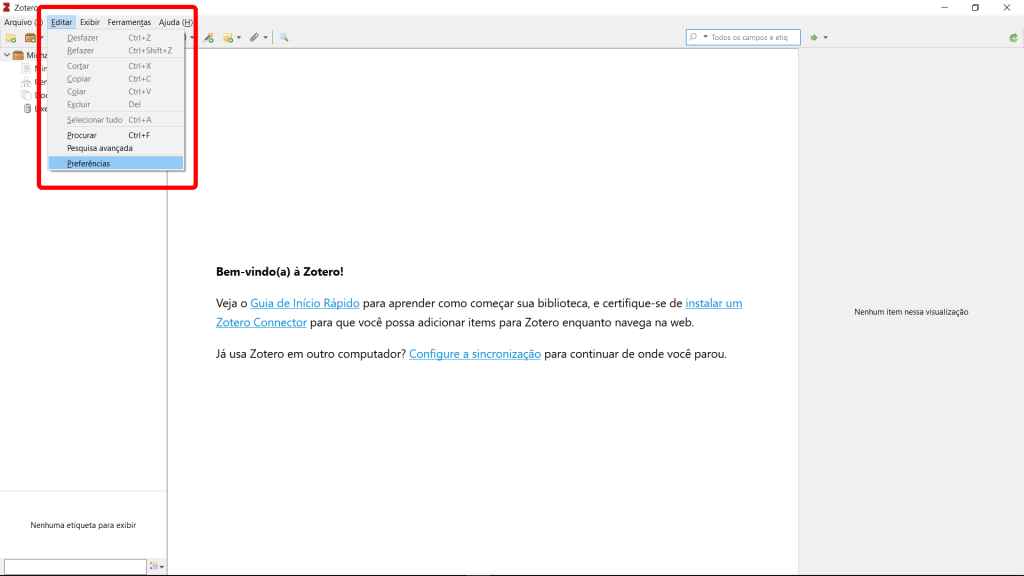
Task: Click Procurar in the Editar menu
Action: [81, 135]
